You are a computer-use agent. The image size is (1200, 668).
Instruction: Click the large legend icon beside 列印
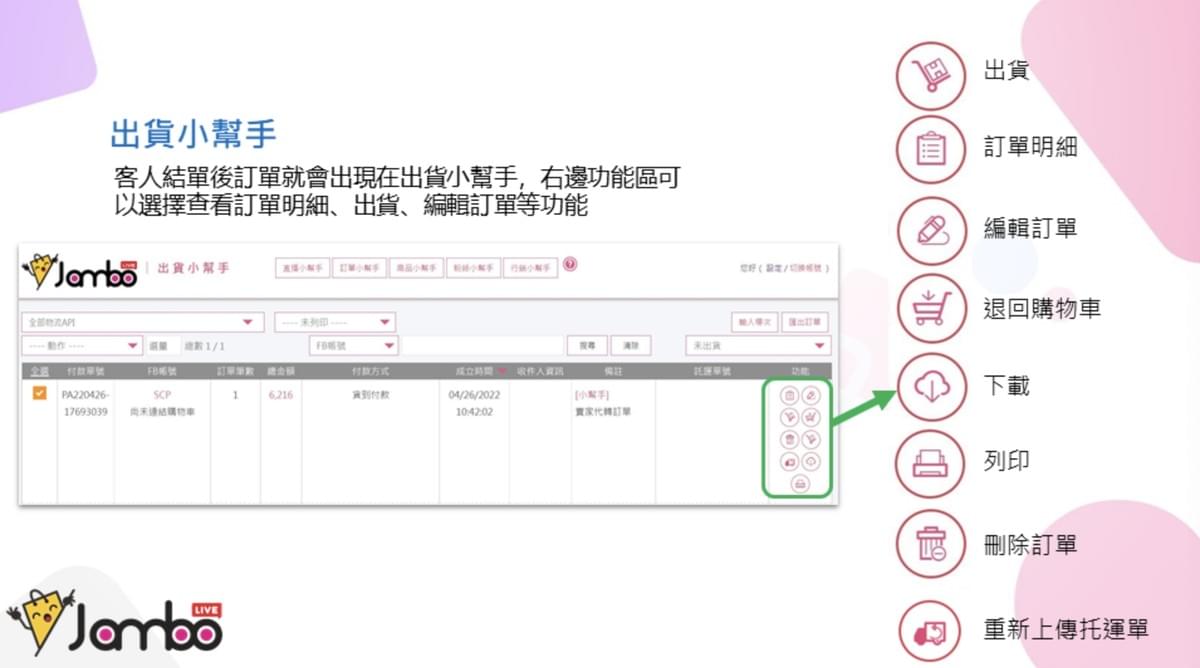pos(932,462)
